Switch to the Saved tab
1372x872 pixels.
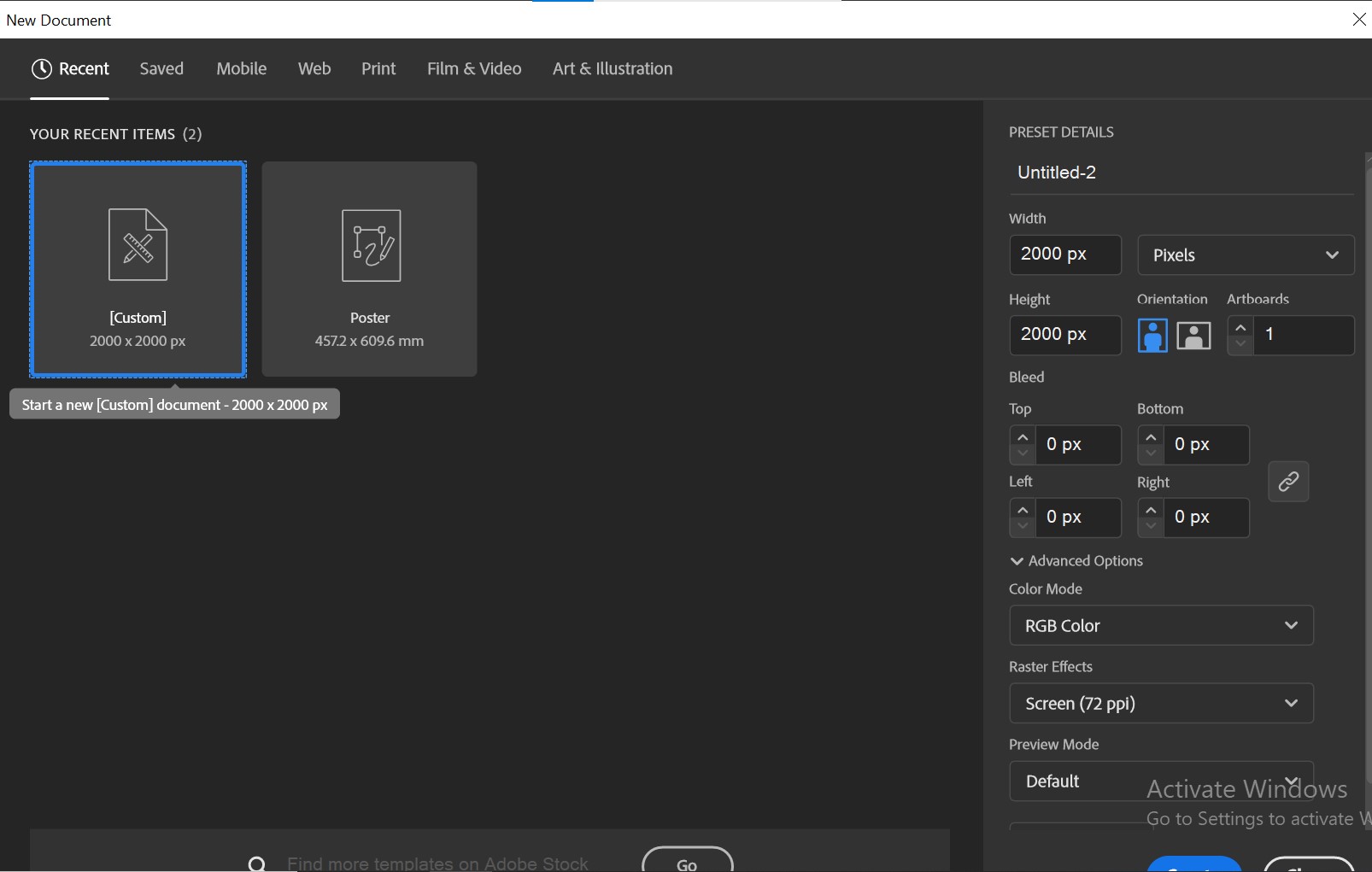[x=161, y=68]
